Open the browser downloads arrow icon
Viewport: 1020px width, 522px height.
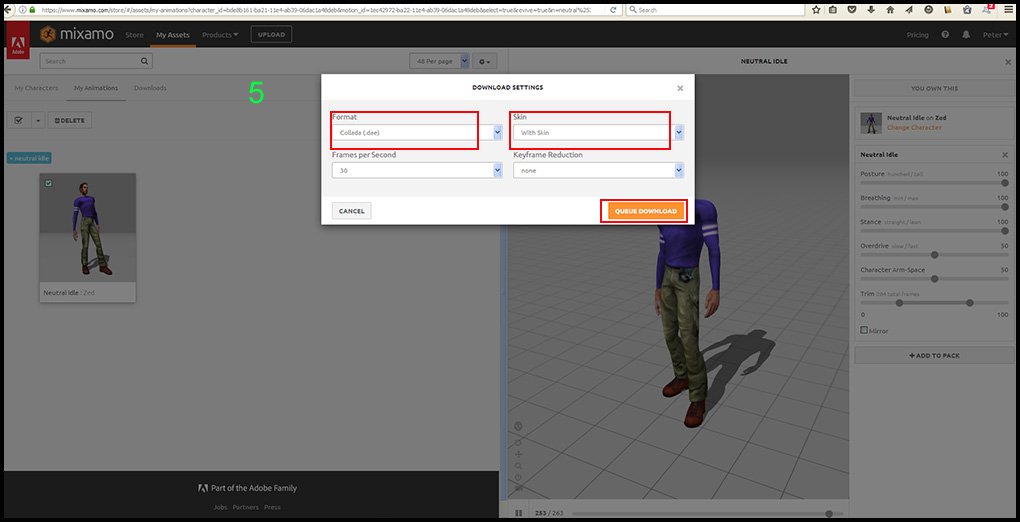[870, 10]
